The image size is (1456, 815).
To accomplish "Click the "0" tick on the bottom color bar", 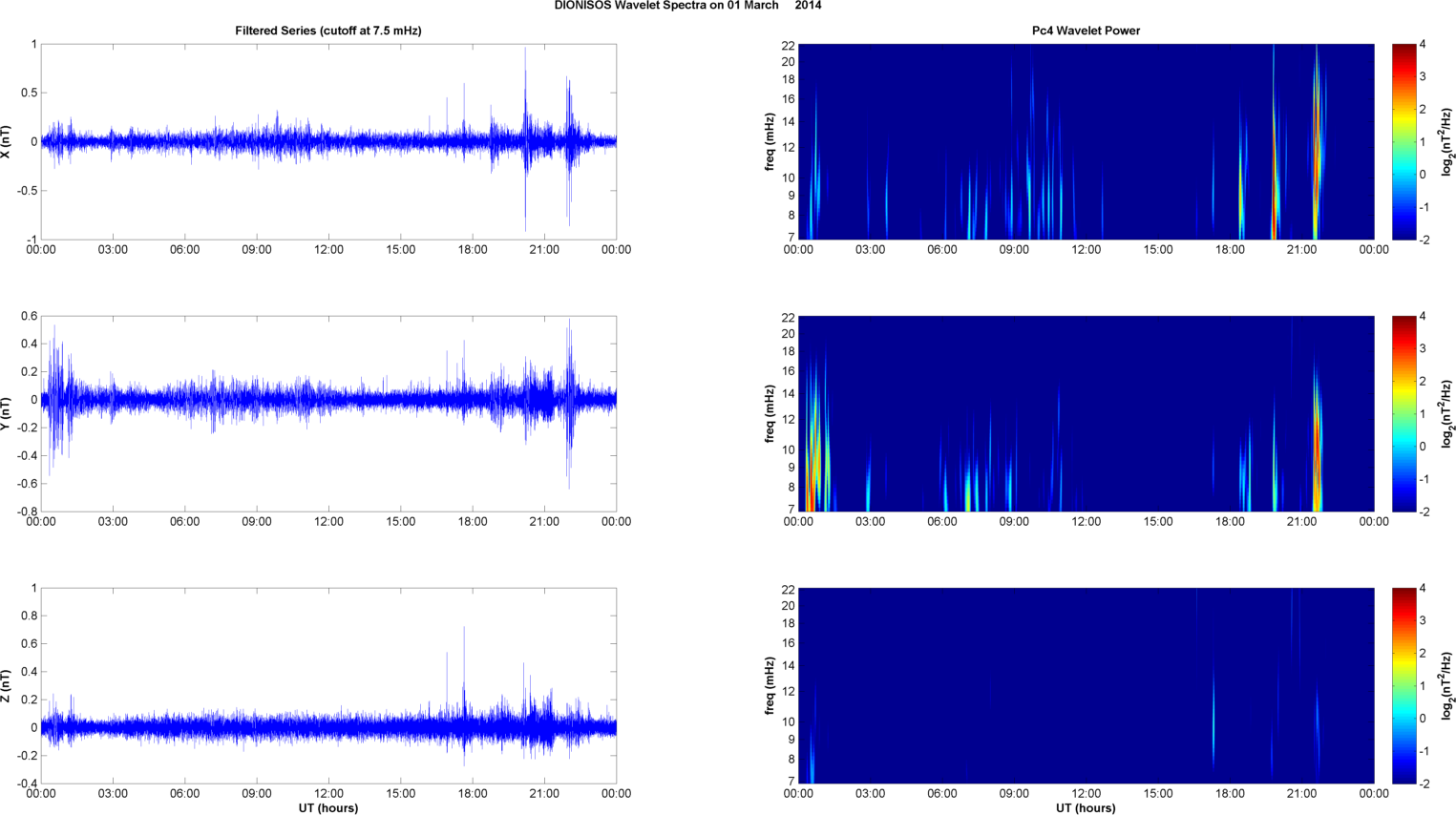I will tap(1423, 719).
